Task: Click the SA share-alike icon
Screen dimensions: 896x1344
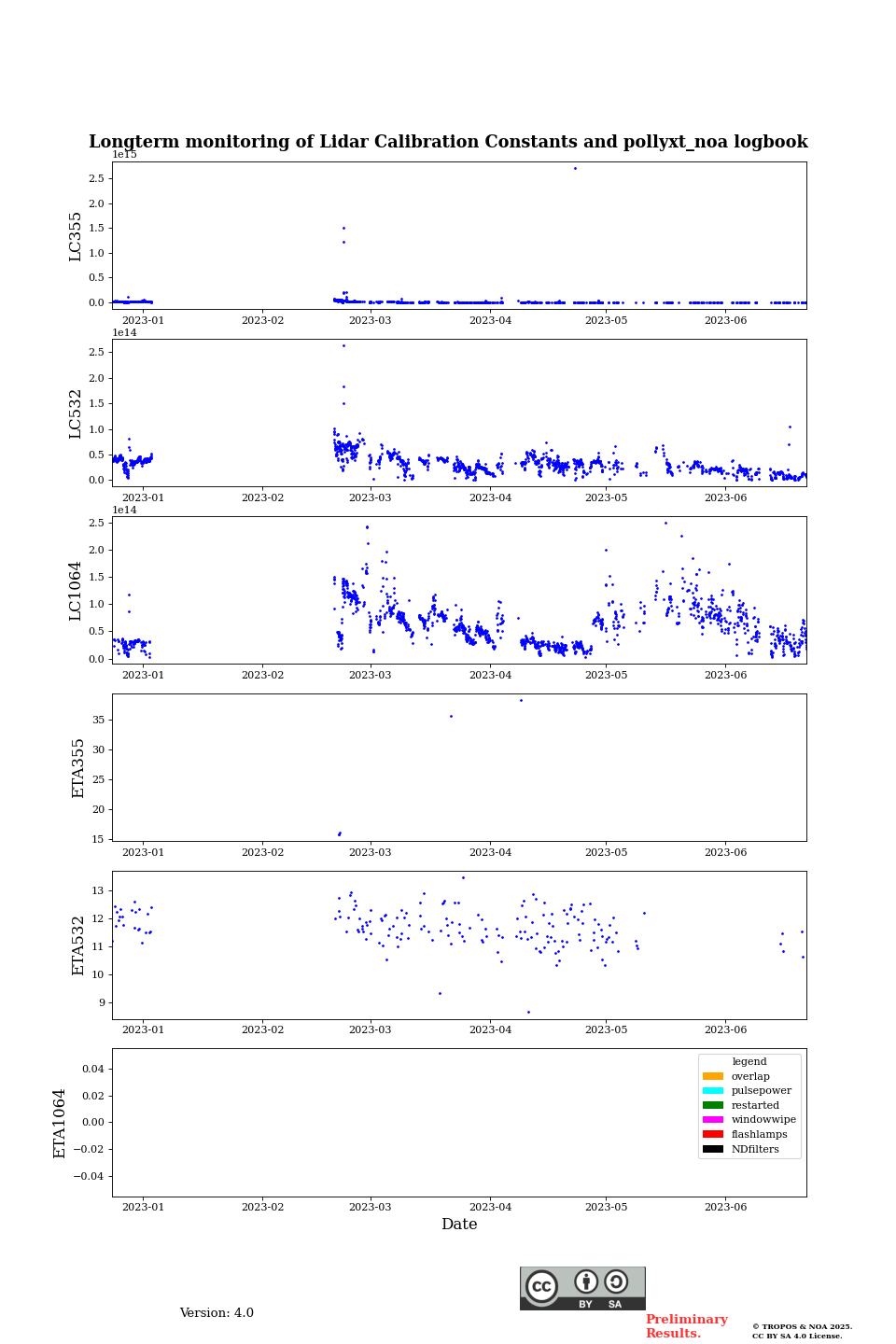Action: 616,1281
